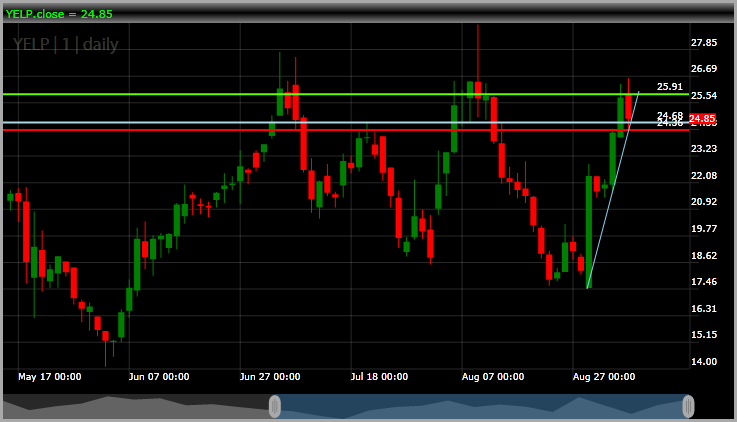The image size is (737, 422).
Task: Click the 25.91 price level label
Action: (669, 87)
